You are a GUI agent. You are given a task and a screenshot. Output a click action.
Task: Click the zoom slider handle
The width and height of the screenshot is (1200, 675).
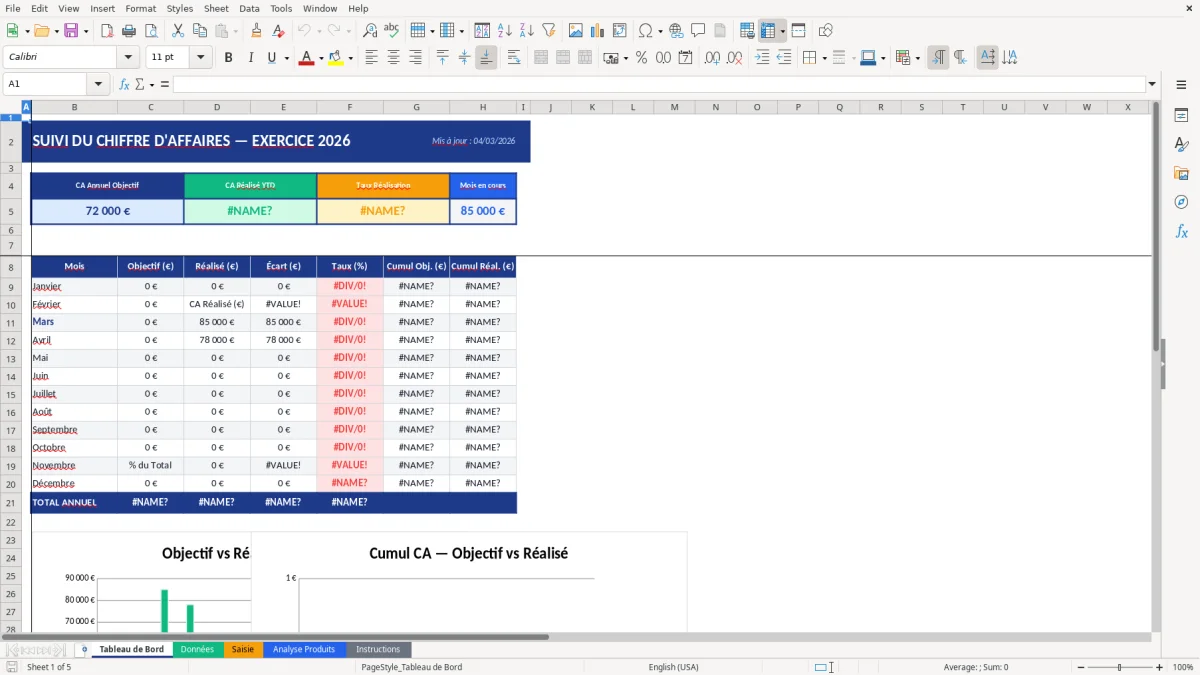pos(1119,667)
